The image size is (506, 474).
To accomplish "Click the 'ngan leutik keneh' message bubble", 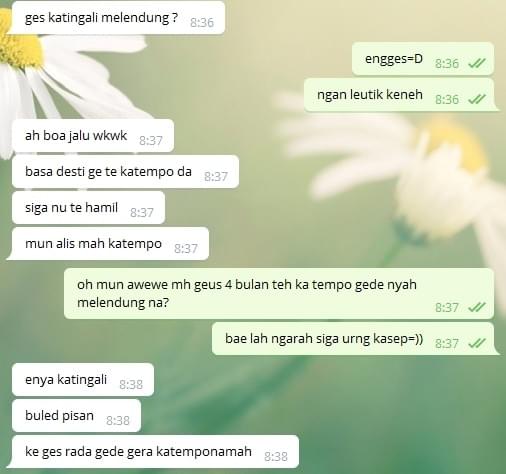I will coord(401,95).
